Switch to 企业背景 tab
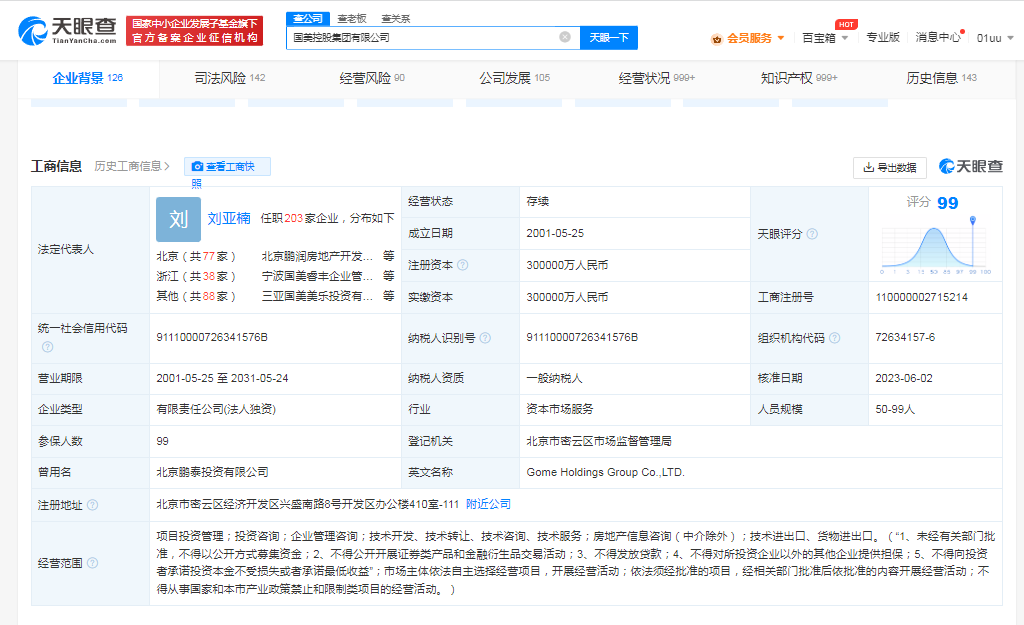The height and width of the screenshot is (625, 1024). (88, 78)
